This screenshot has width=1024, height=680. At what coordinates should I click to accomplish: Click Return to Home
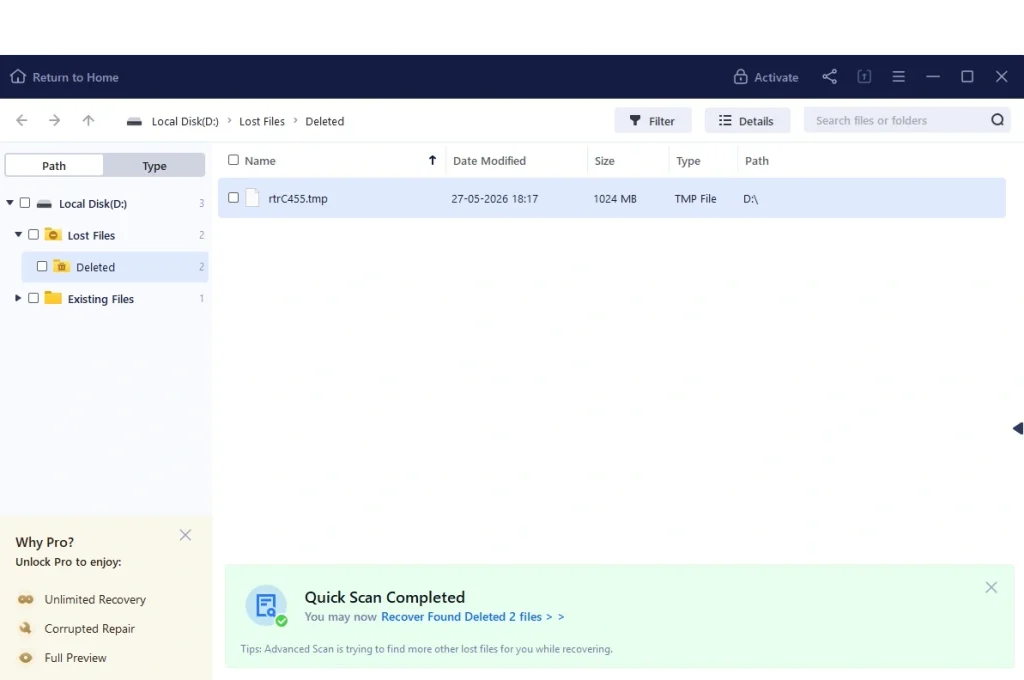(x=64, y=76)
